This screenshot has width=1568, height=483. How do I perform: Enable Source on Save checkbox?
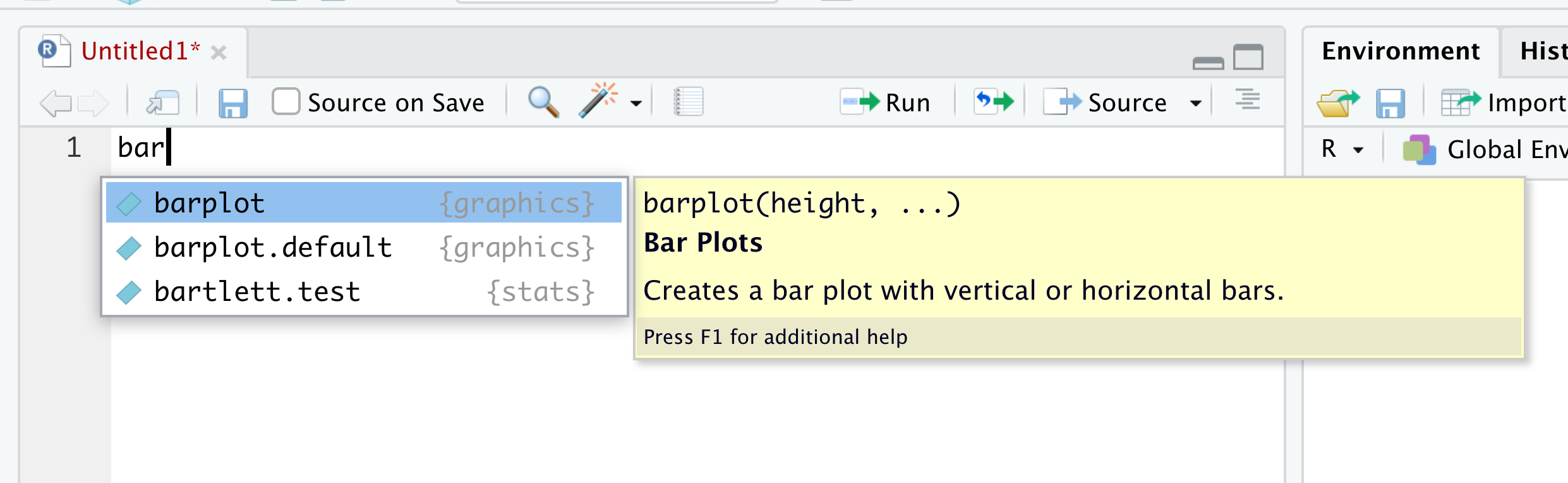[286, 102]
